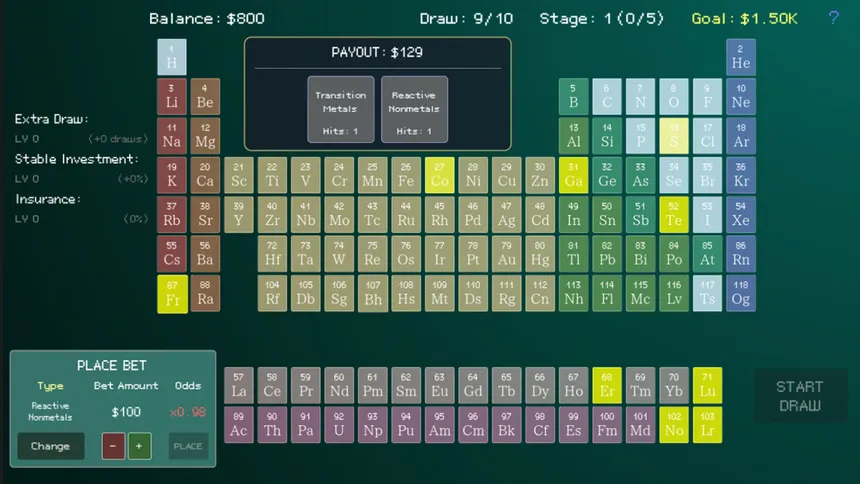Viewport: 860px width, 484px height.
Task: Click the Extra Draw upgrade
Action: 52,119
